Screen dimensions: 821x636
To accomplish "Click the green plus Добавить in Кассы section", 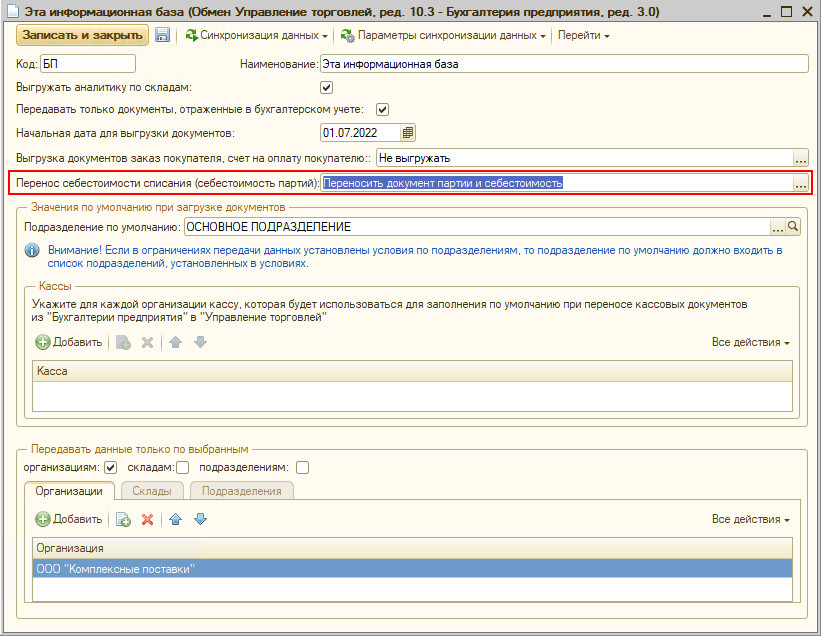I will [x=69, y=342].
